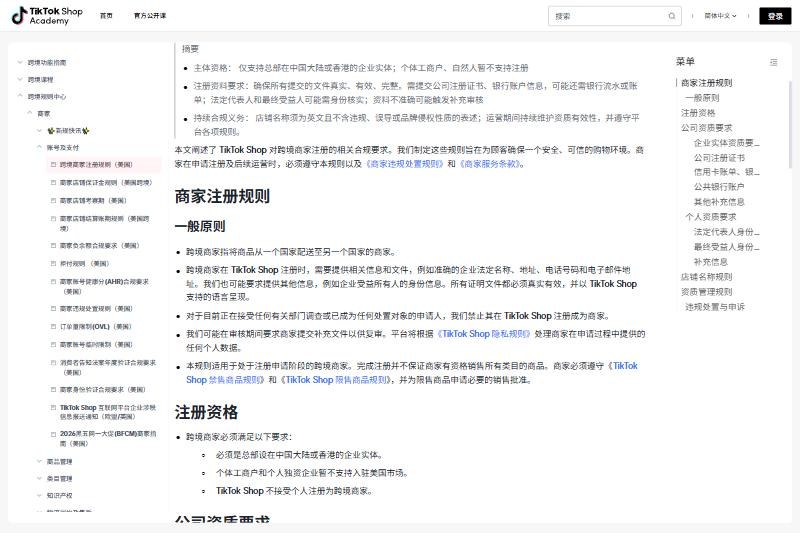Expand the 跨境功能指南 section
The width and height of the screenshot is (800, 533).
(20, 63)
